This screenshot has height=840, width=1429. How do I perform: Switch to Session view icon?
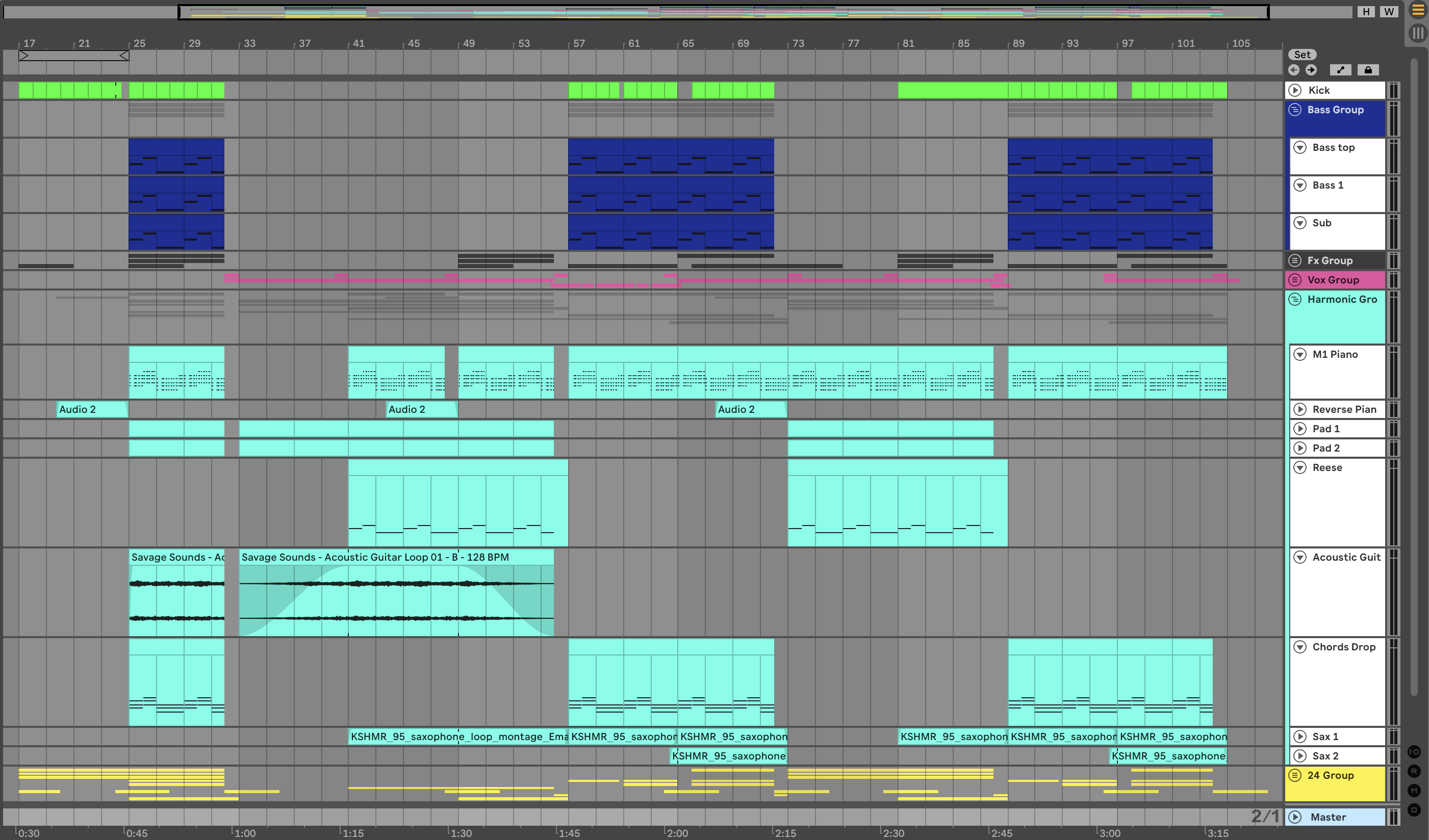1417,33
